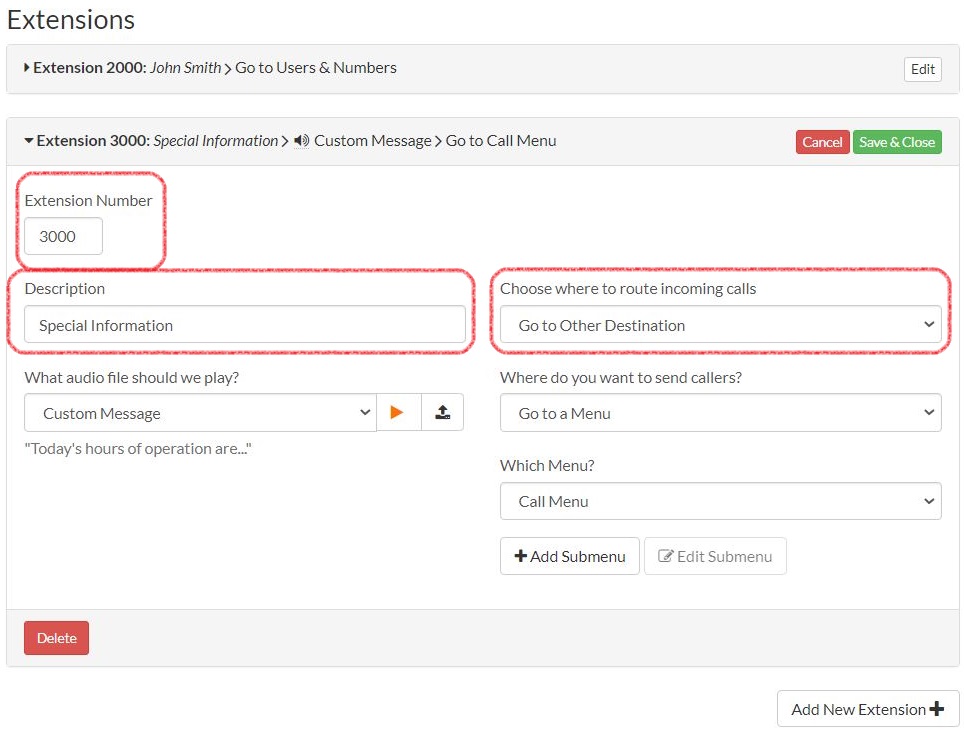
Task: Delete Extension 3000
Action: click(56, 638)
